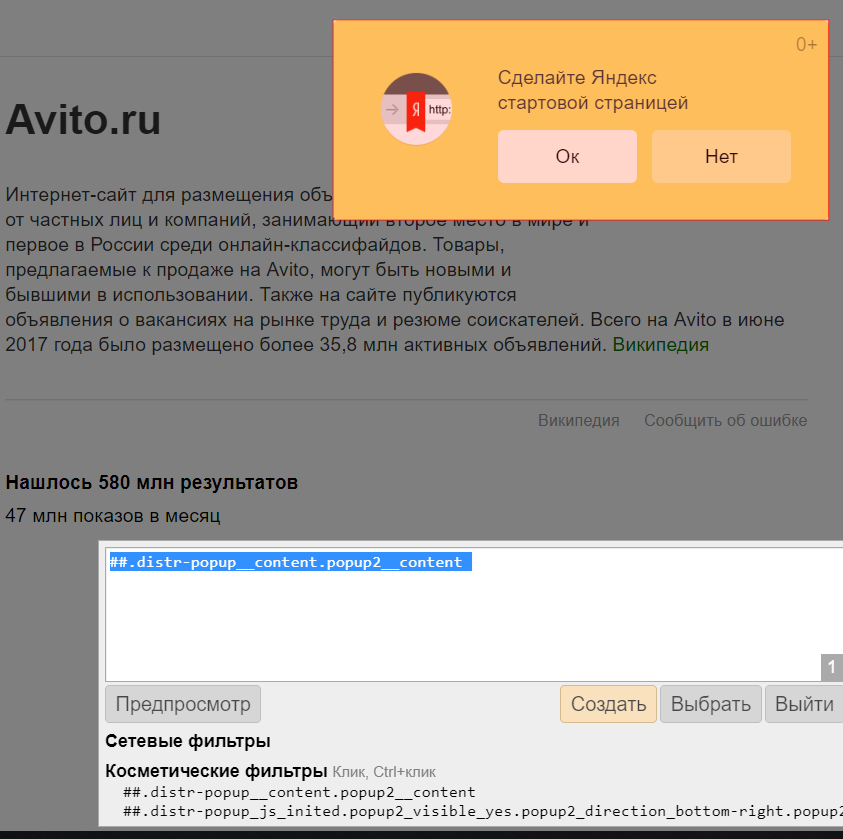
Task: Select cosmetic filter ##.distr-popup__content.popup2__content in list
Action: point(299,792)
